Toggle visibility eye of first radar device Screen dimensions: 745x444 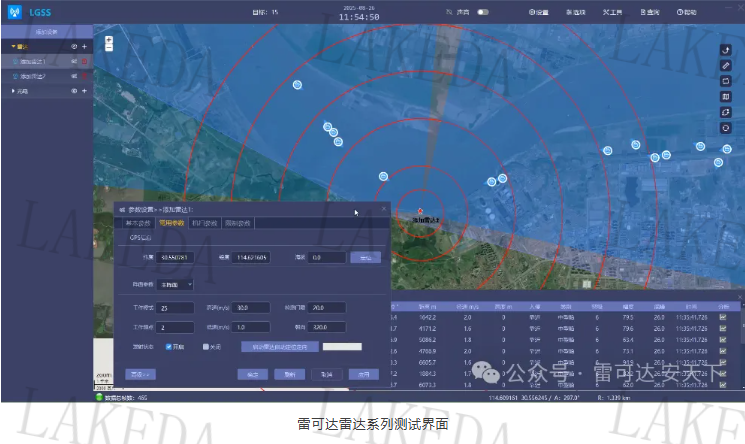coord(74,61)
